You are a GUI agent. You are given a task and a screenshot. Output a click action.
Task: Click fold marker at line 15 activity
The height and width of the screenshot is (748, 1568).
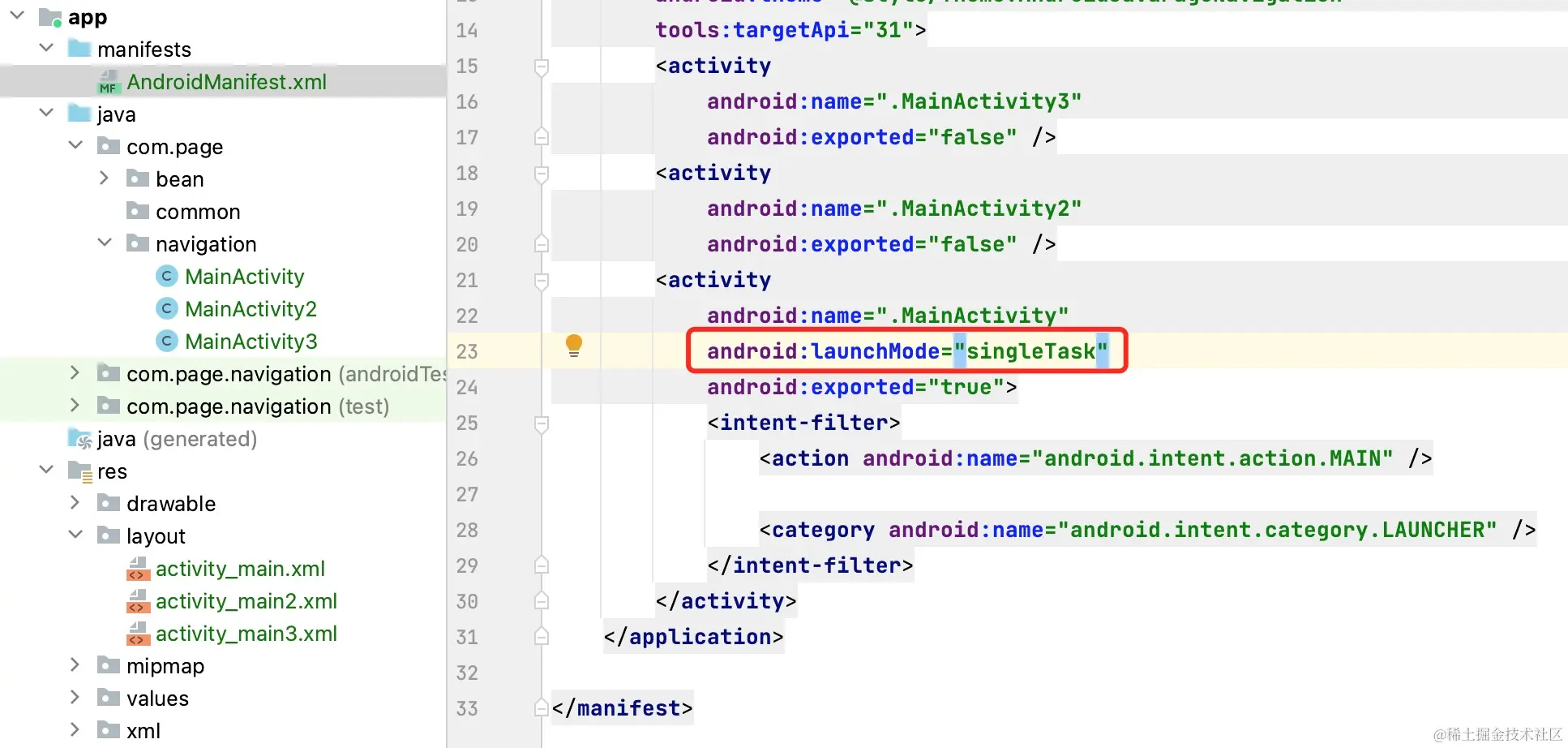point(542,67)
